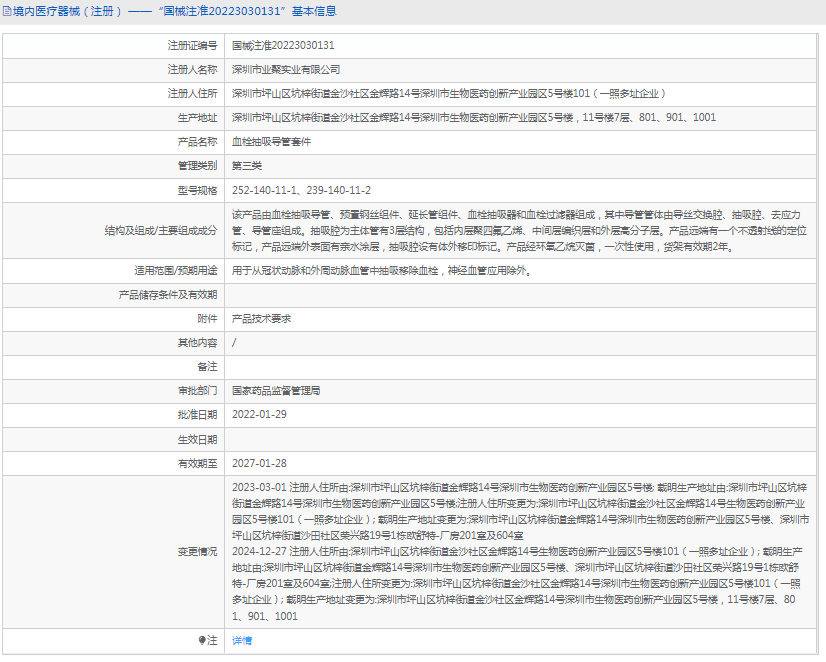Screen dimensions: 826x662
Task: Click the 注册人住所 address value
Action: pyautogui.click(x=449, y=94)
